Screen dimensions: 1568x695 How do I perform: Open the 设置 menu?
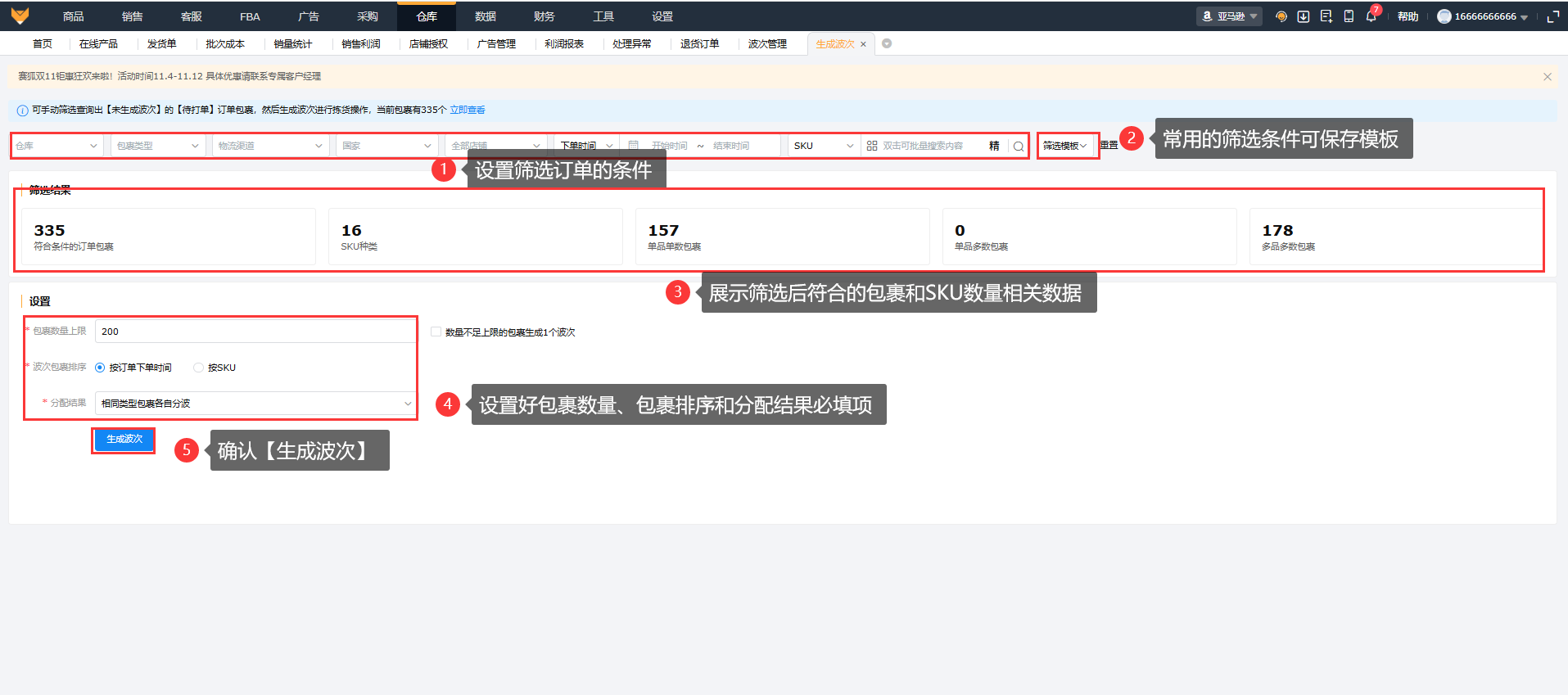pyautogui.click(x=662, y=16)
